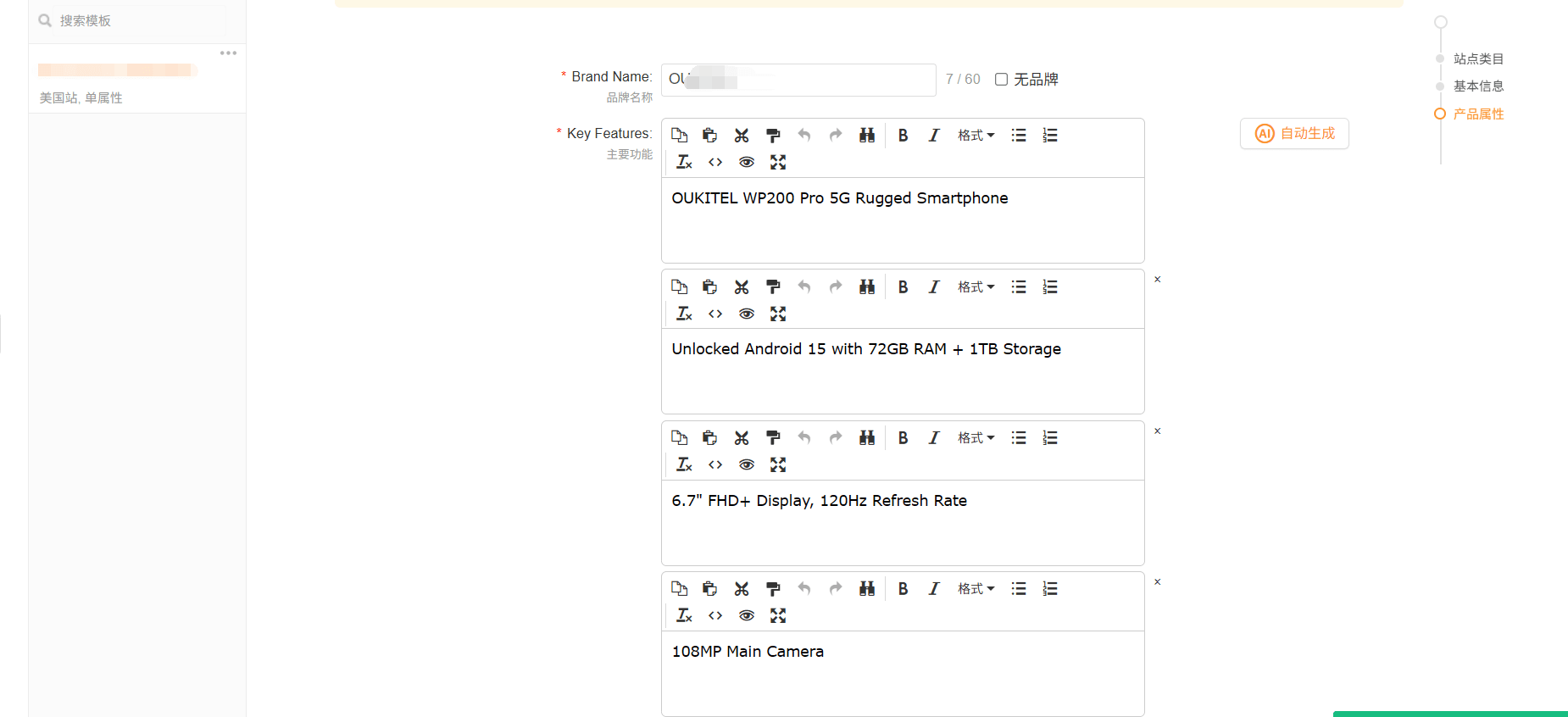Redo in the 6.7" FHD+ Display editor
The width and height of the screenshot is (1568, 717).
point(836,438)
